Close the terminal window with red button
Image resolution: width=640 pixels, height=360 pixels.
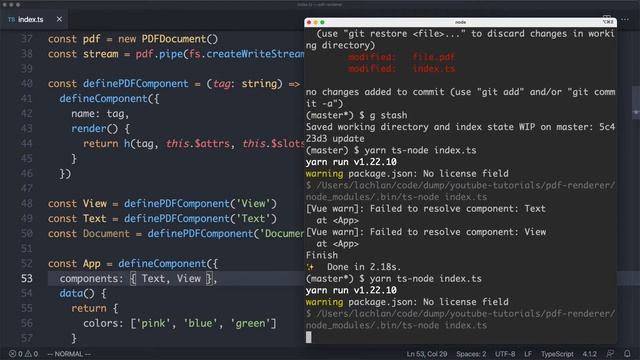tap(309, 22)
